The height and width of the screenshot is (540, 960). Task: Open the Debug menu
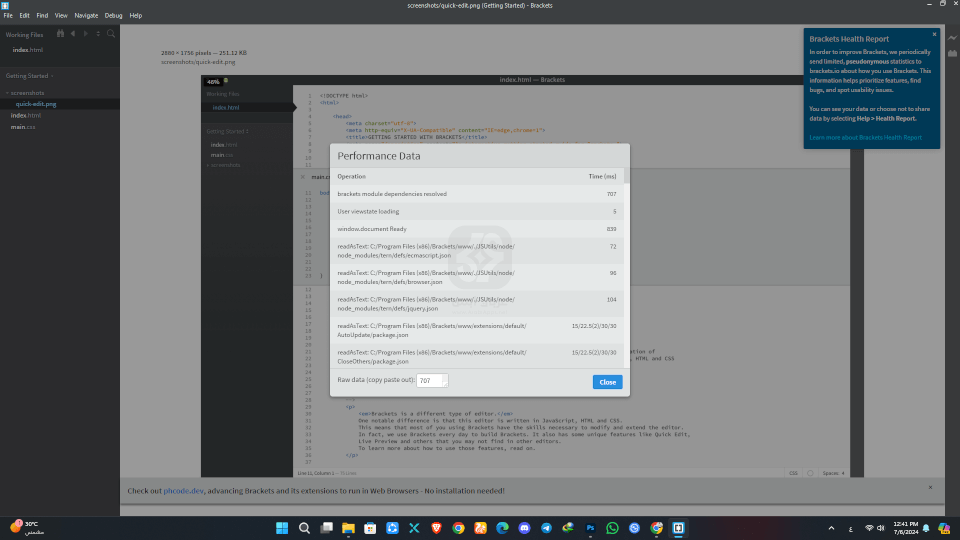[113, 16]
